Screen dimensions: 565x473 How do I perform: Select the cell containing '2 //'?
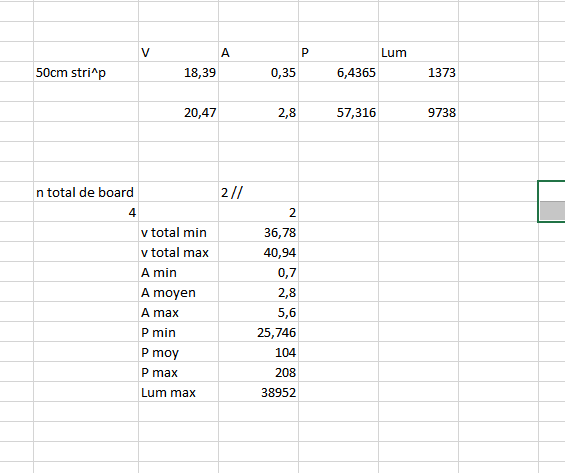(258, 192)
